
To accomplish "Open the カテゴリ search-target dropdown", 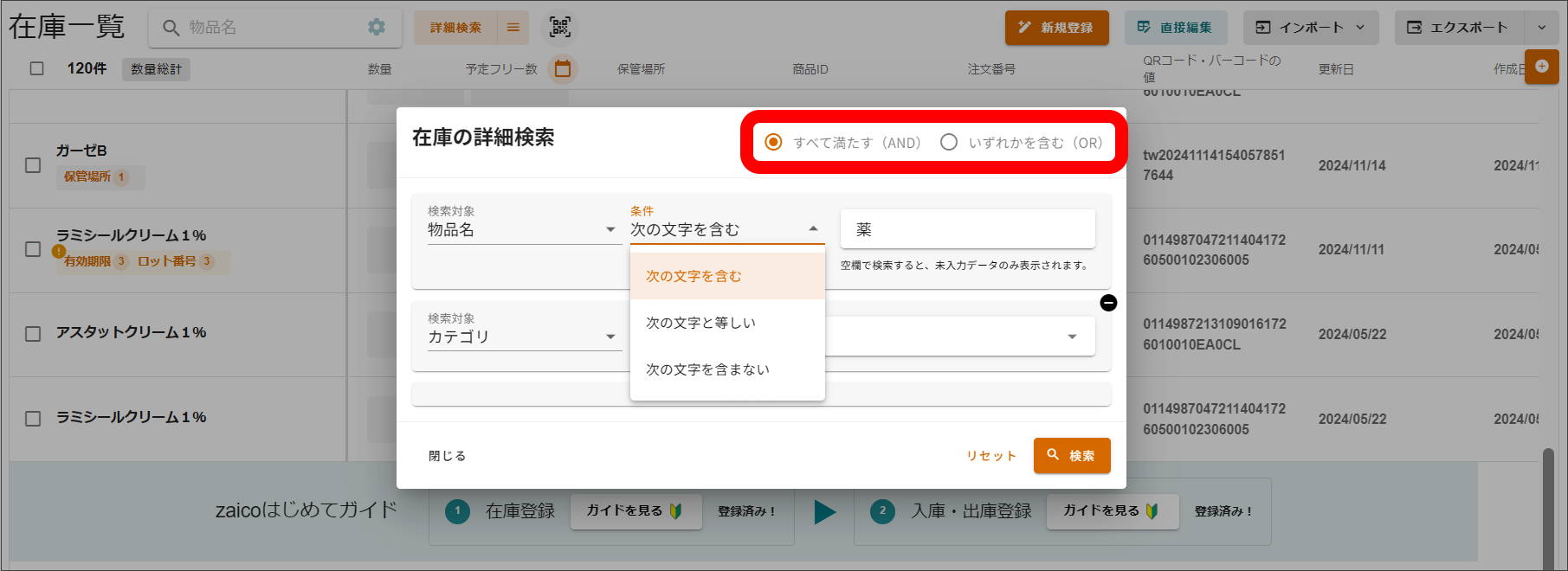I will 523,337.
